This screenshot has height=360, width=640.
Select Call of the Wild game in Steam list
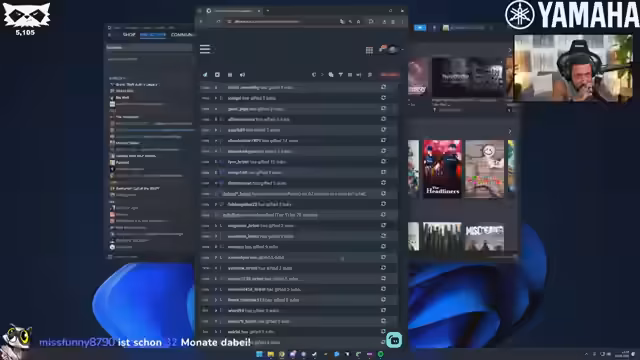[x=135, y=189]
